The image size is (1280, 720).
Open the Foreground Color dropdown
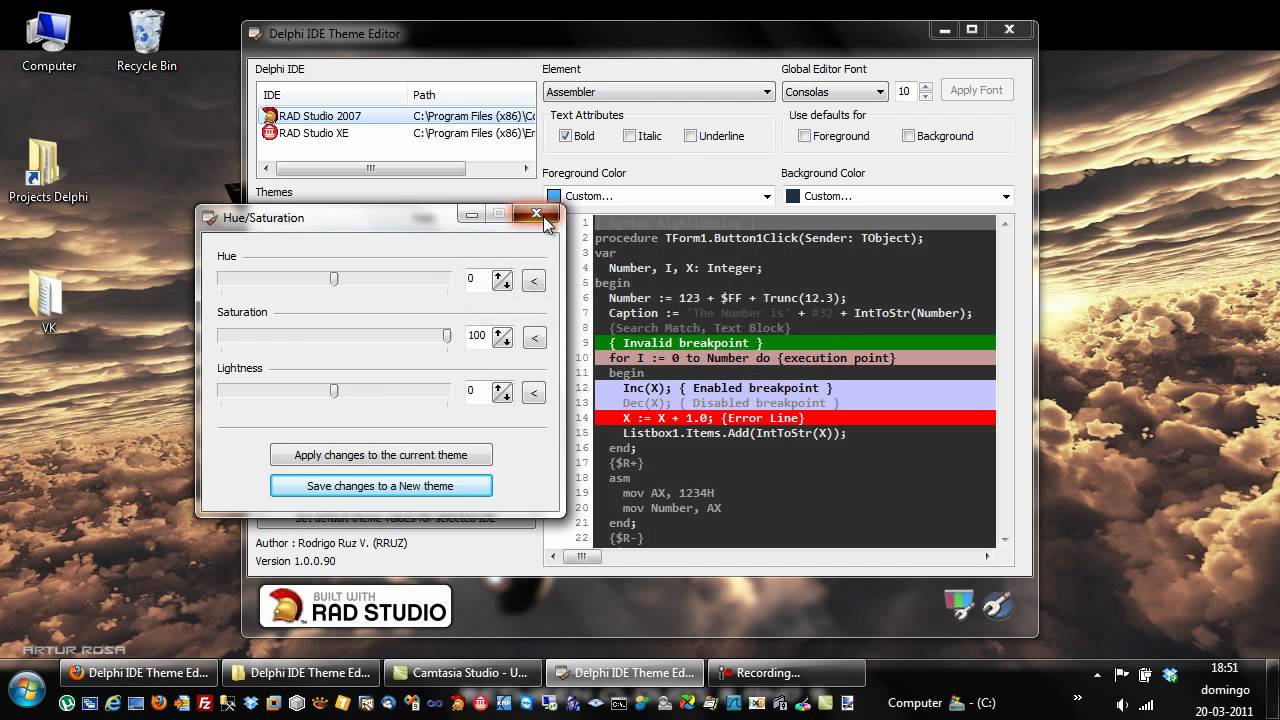click(x=659, y=196)
